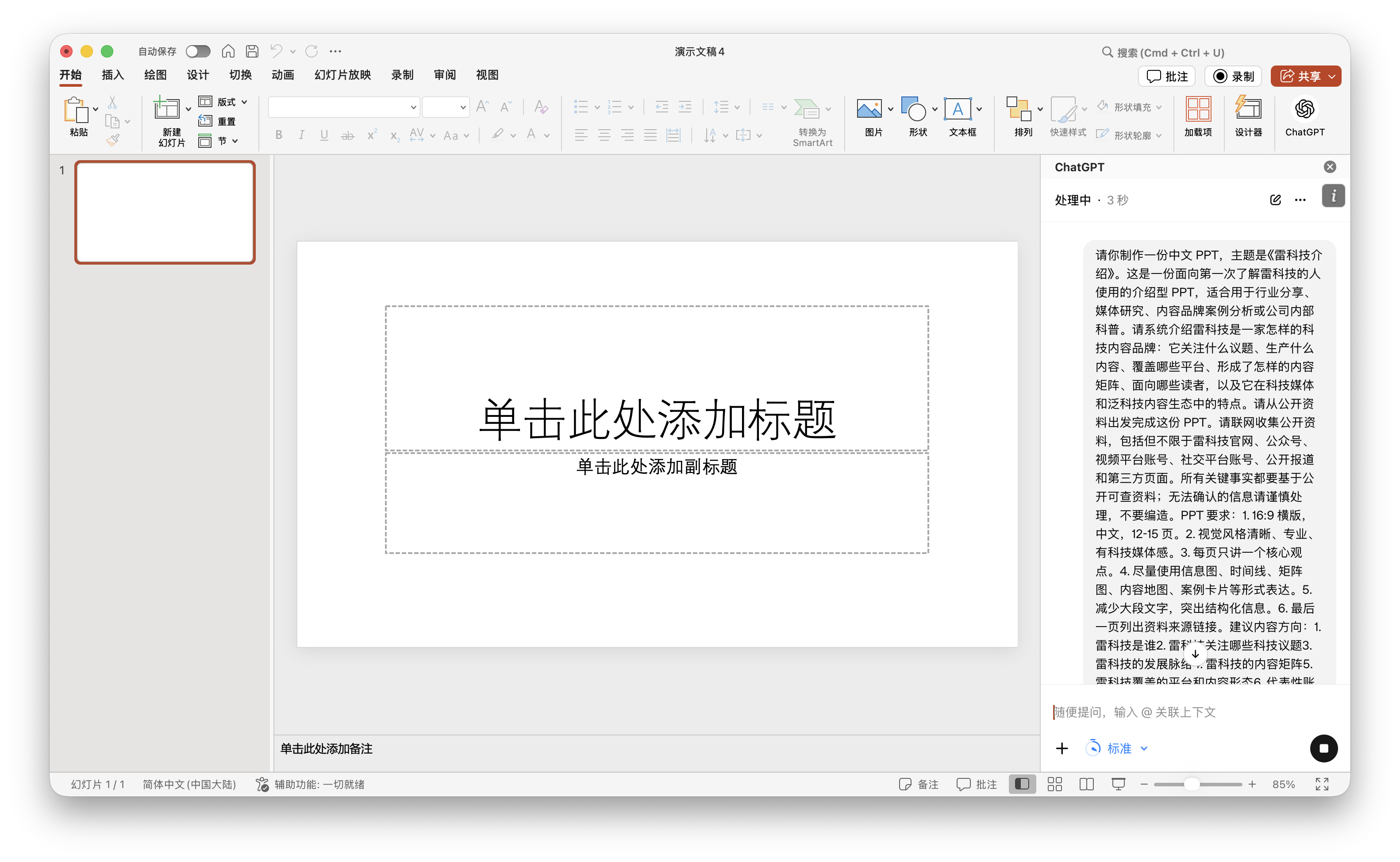Click the Format Painter brush
1400x862 pixels.
click(x=112, y=140)
